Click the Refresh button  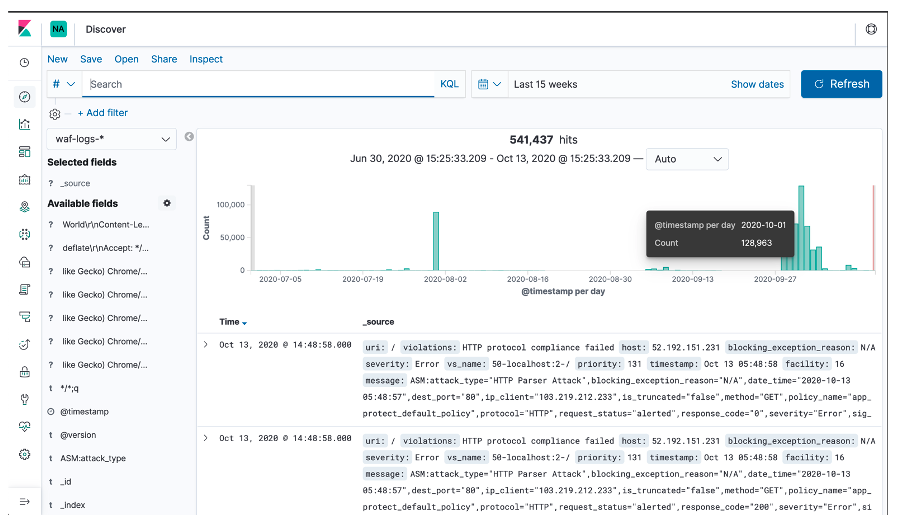841,84
